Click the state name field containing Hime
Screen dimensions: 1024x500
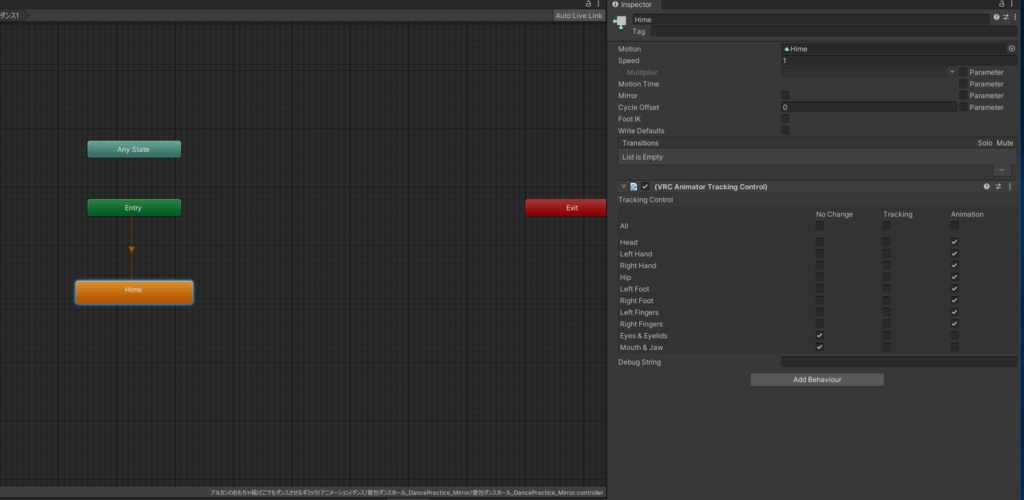pos(810,20)
